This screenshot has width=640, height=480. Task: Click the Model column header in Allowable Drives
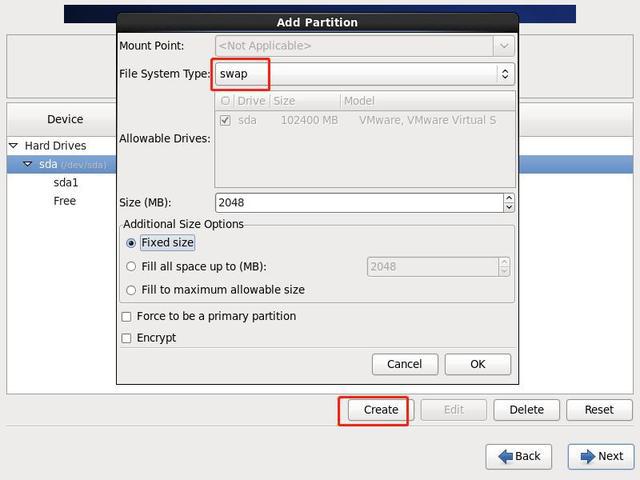[428, 101]
